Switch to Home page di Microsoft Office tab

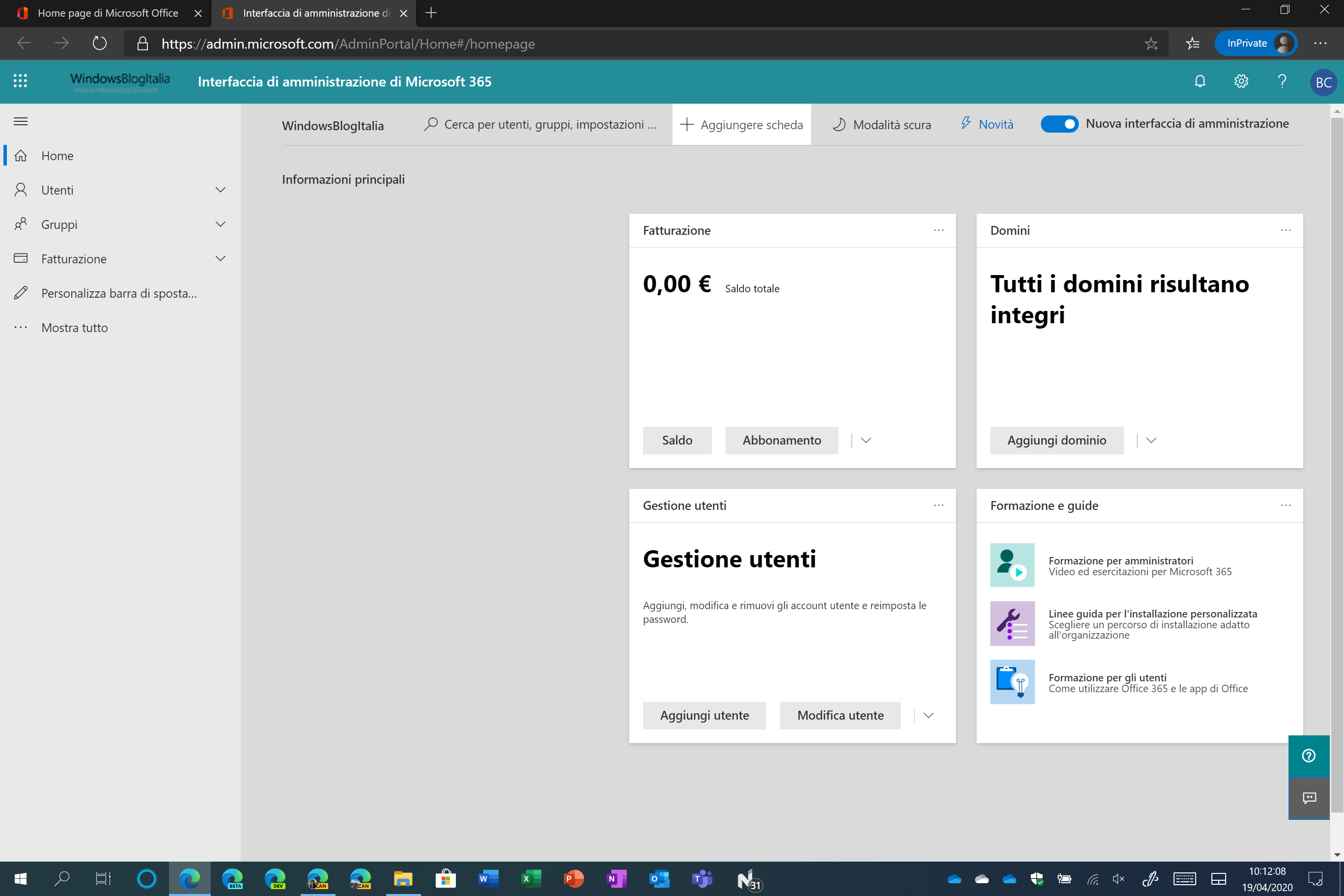point(106,13)
